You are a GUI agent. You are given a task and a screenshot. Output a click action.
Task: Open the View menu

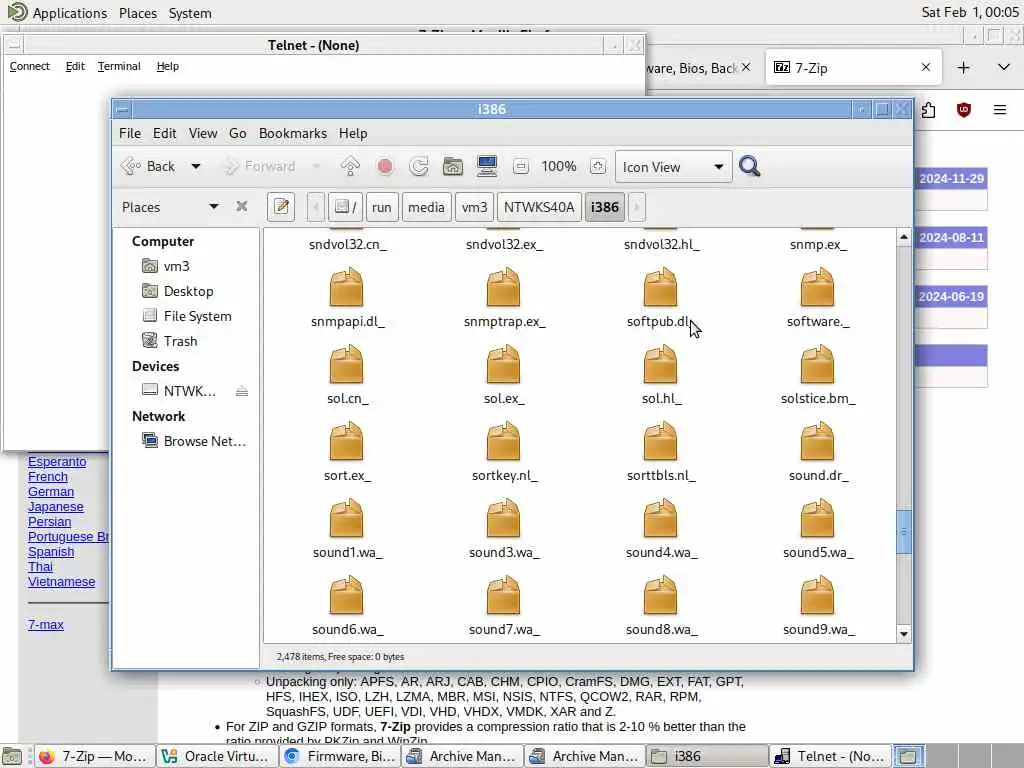(x=203, y=133)
